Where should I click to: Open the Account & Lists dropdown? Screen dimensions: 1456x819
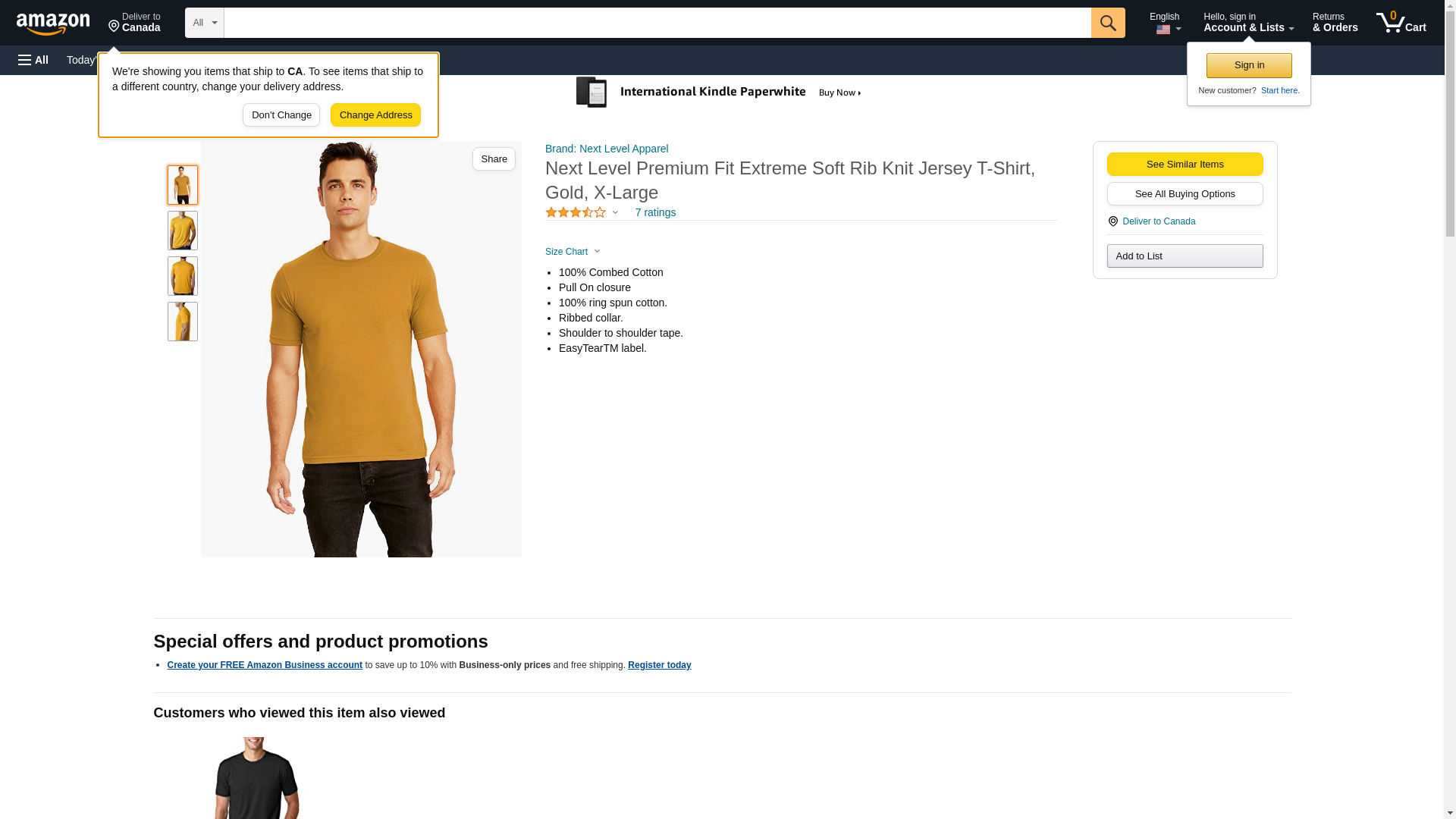(1248, 23)
